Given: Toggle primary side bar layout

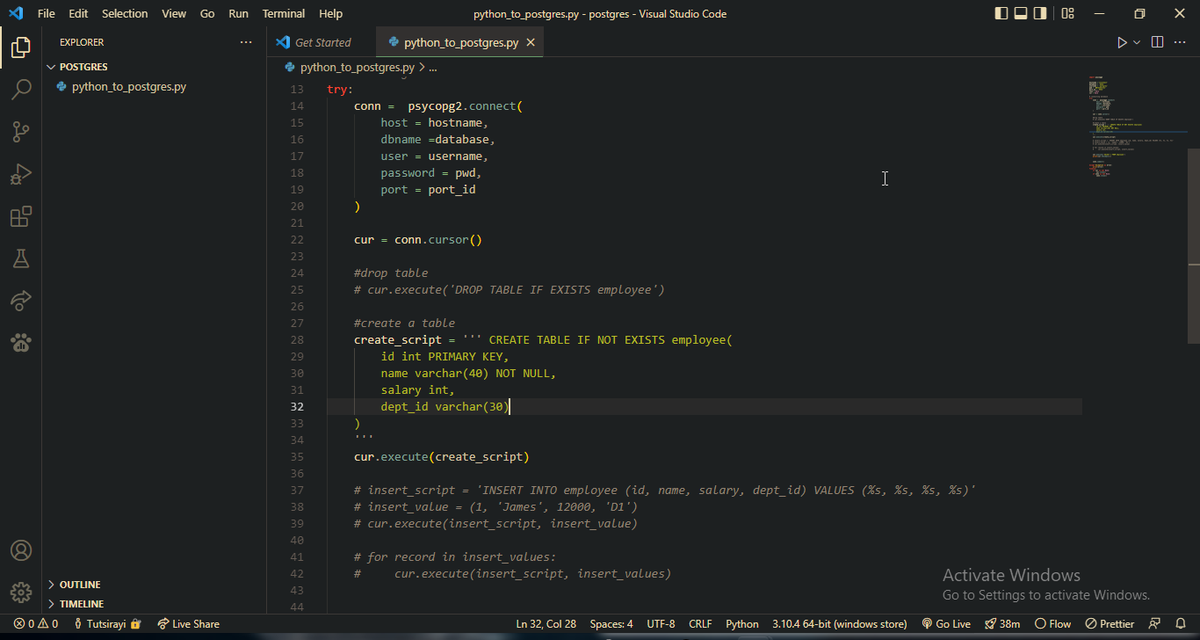Looking at the screenshot, I should point(1003,13).
